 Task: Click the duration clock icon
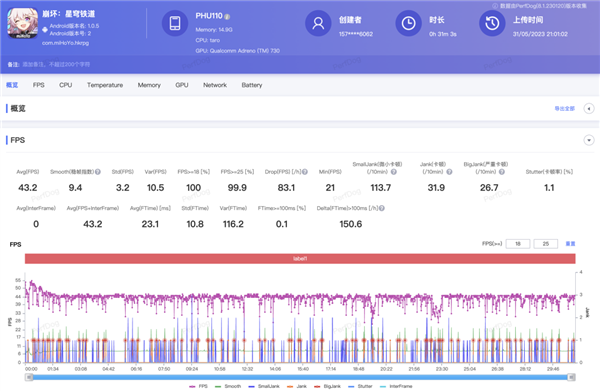pyautogui.click(x=408, y=23)
